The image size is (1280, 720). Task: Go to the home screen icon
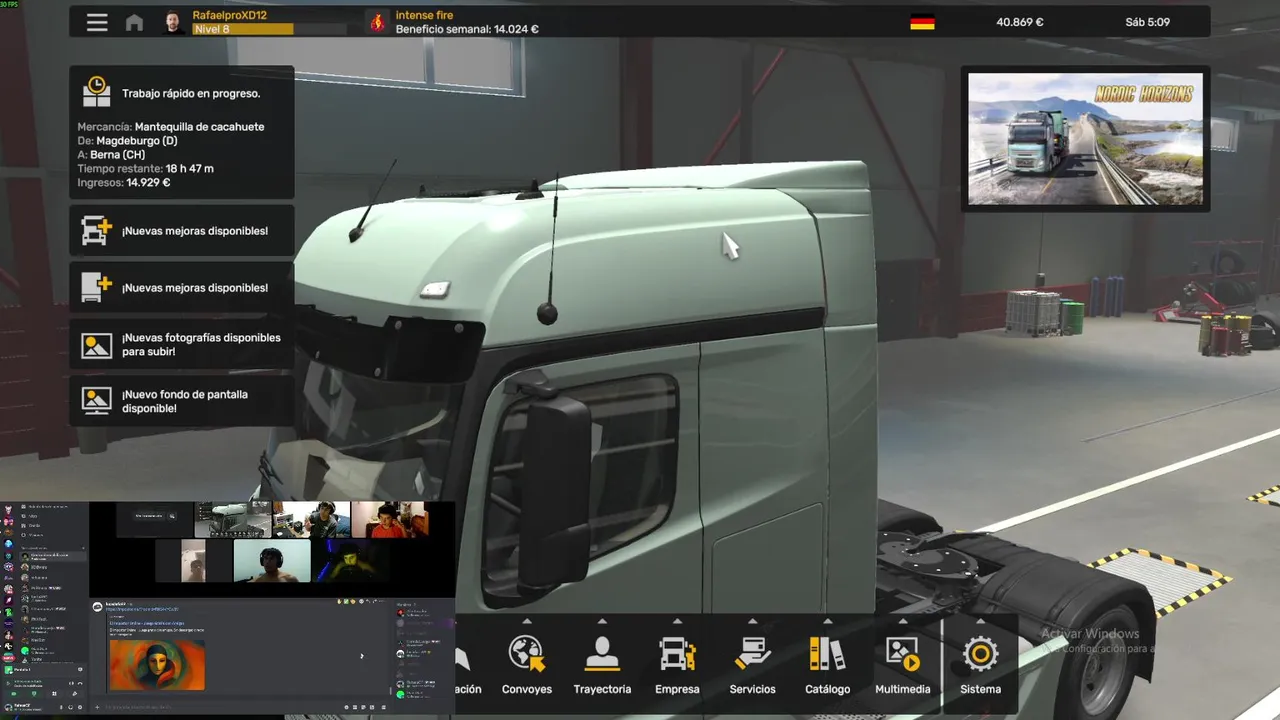pyautogui.click(x=134, y=22)
